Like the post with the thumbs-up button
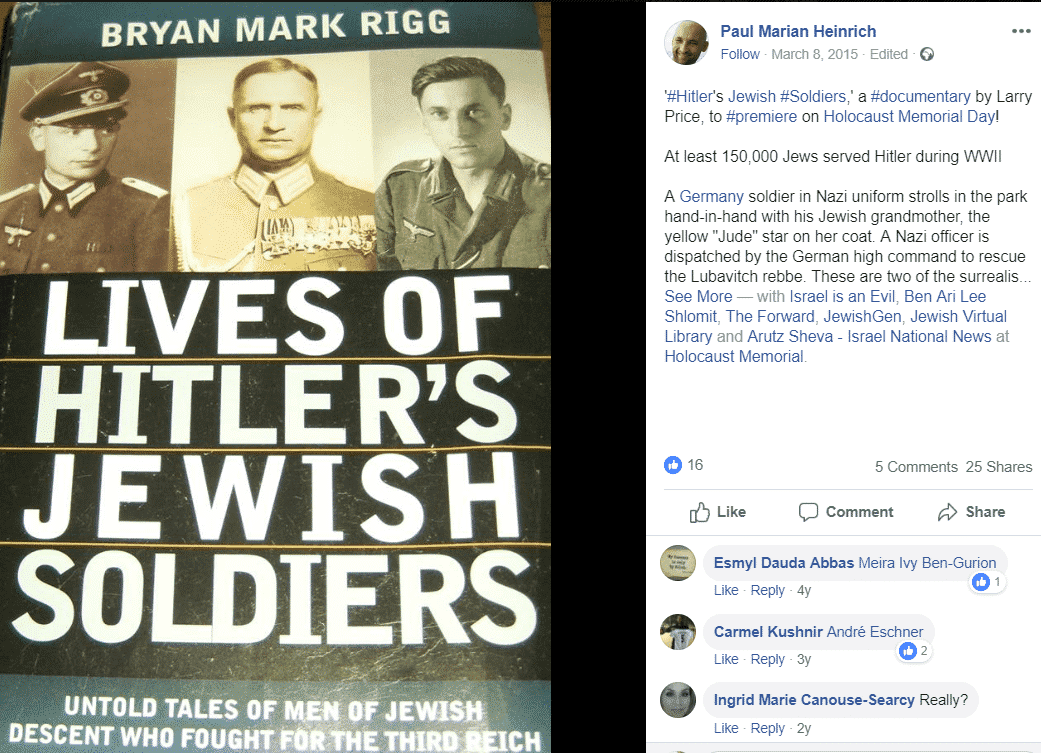Screen dimensions: 1041x753 coord(717,512)
